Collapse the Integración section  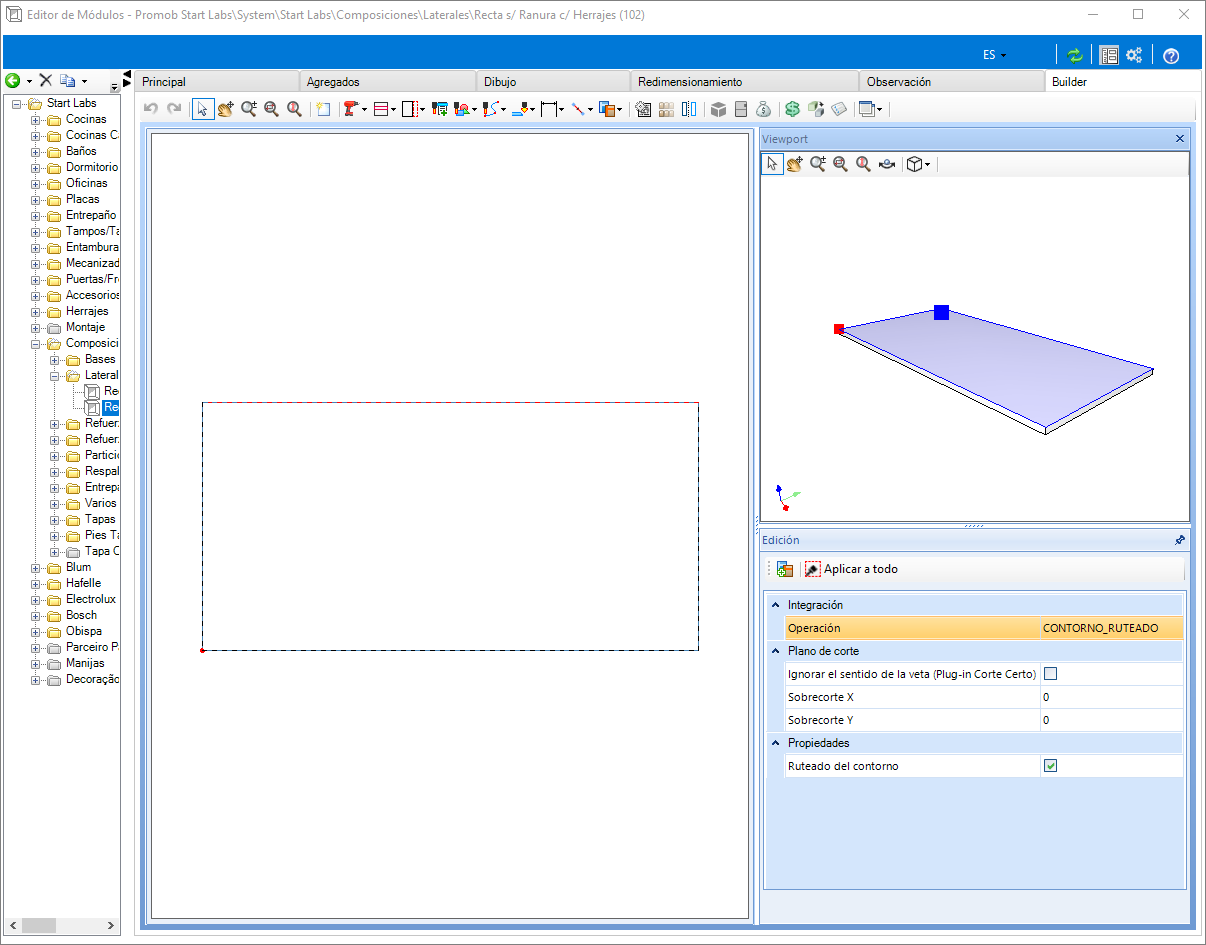click(775, 605)
